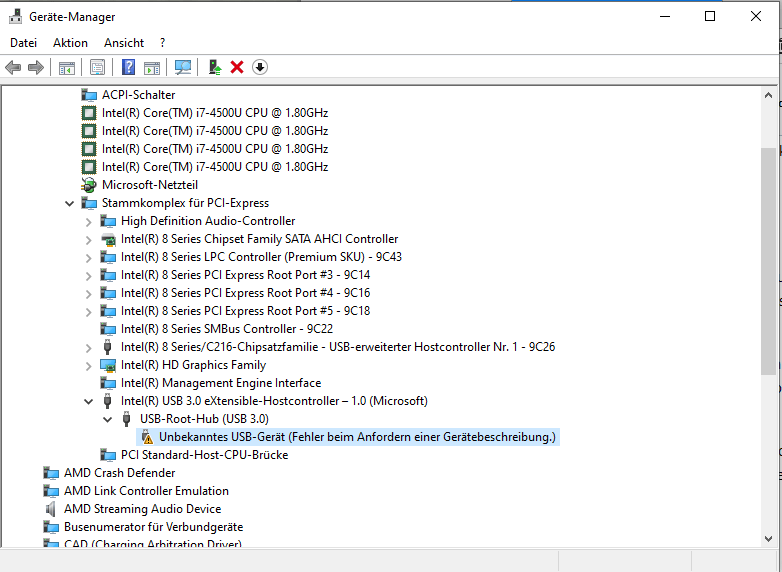Open the Ansicht menu

point(124,43)
